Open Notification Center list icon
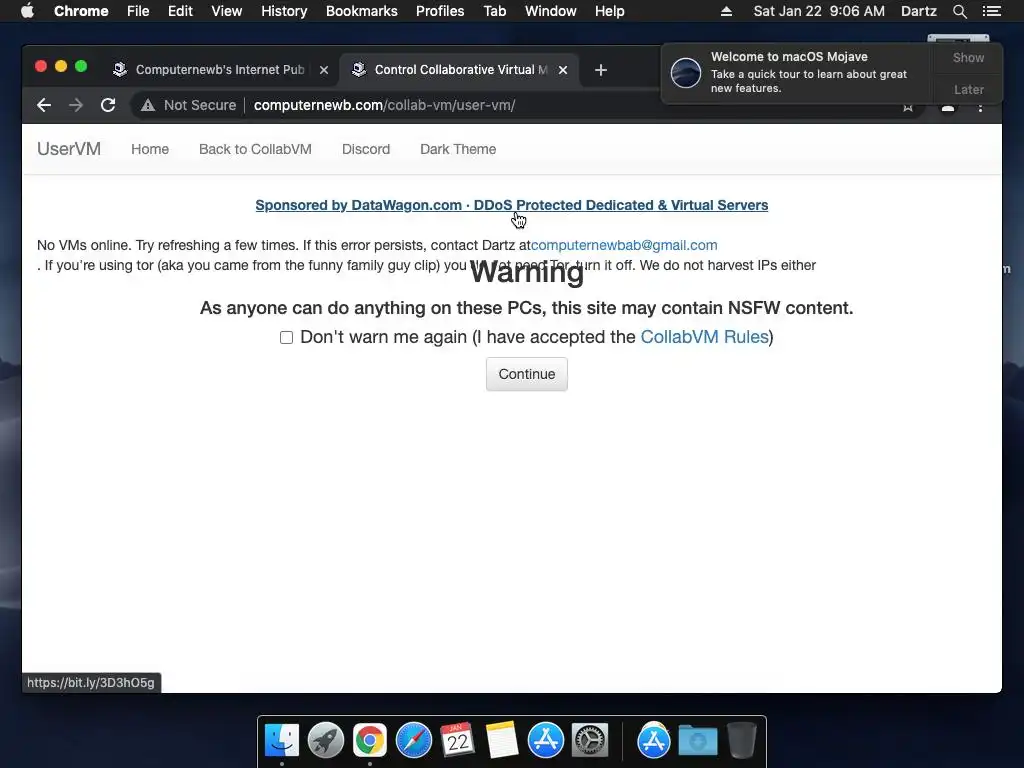 pos(991,11)
